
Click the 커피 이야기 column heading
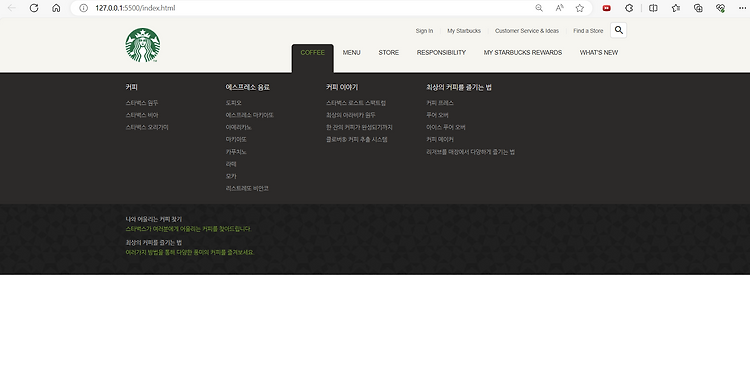(342, 87)
